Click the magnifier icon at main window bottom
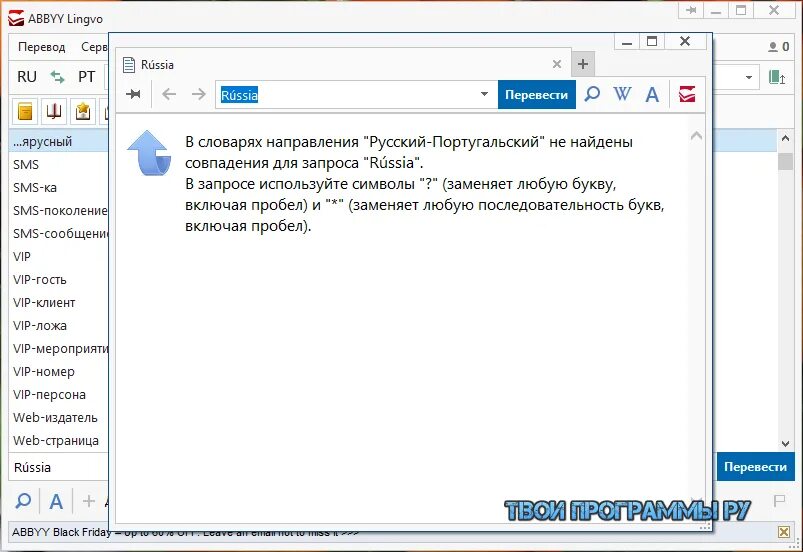 pos(23,501)
